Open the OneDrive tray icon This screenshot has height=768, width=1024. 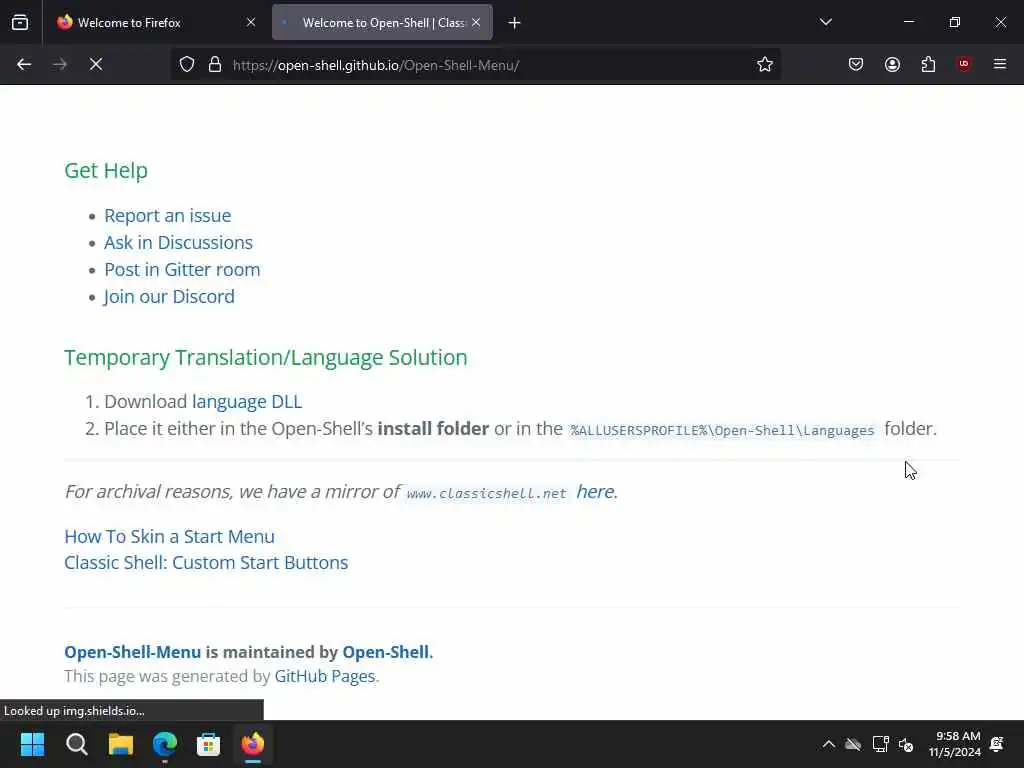point(853,744)
